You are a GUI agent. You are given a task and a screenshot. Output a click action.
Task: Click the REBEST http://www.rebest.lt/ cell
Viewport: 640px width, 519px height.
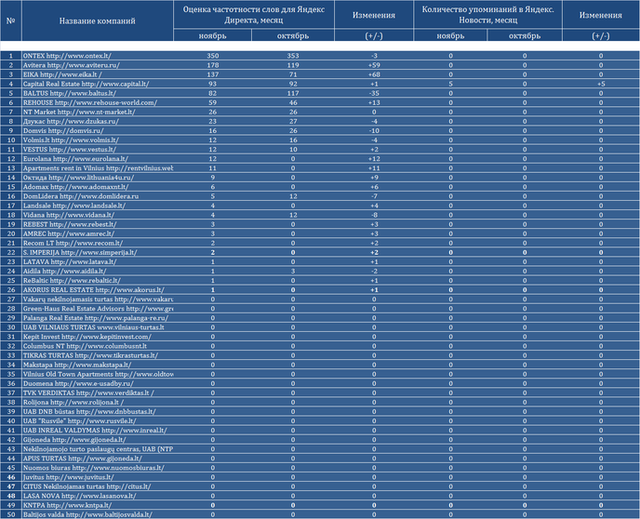[x=97, y=224]
